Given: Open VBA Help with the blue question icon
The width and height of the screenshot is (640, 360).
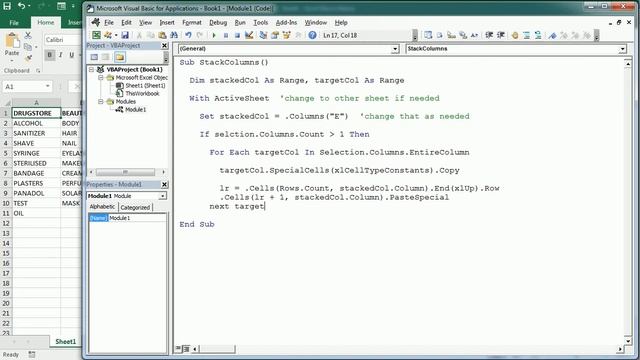Looking at the screenshot, I should 312,35.
